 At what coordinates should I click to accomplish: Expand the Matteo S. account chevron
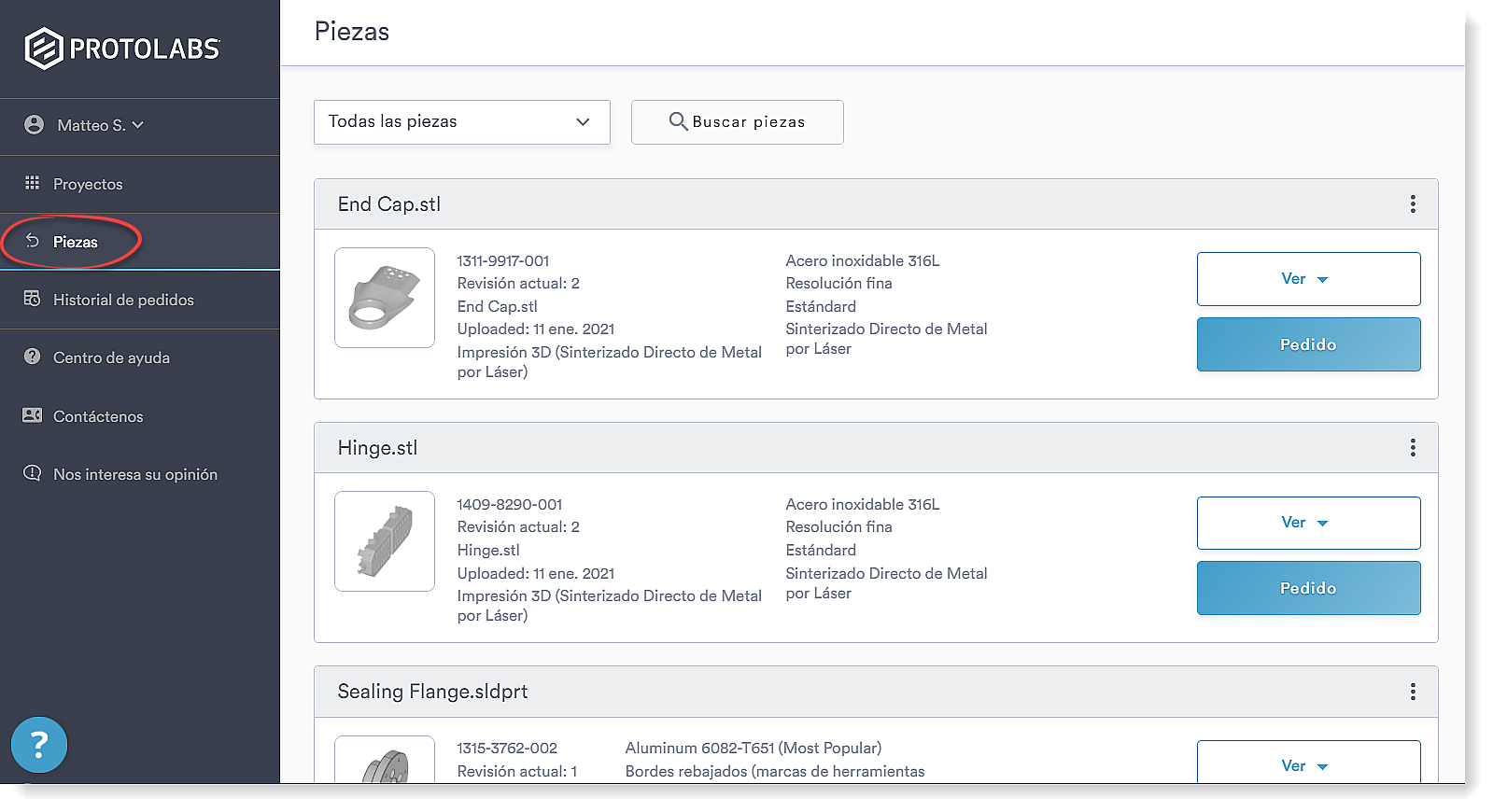pyautogui.click(x=138, y=125)
